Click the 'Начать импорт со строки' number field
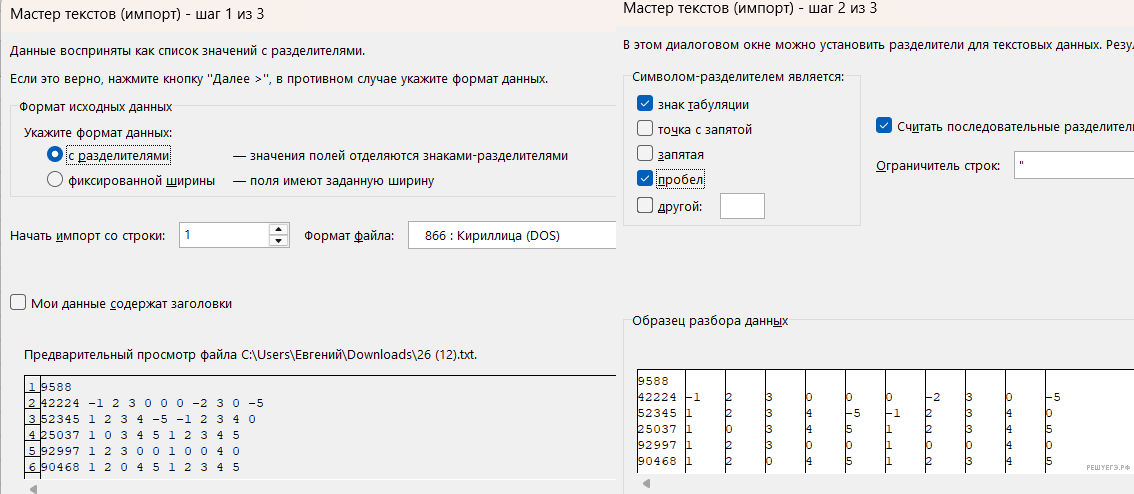Viewport: 1134px width, 494px height. (224, 235)
